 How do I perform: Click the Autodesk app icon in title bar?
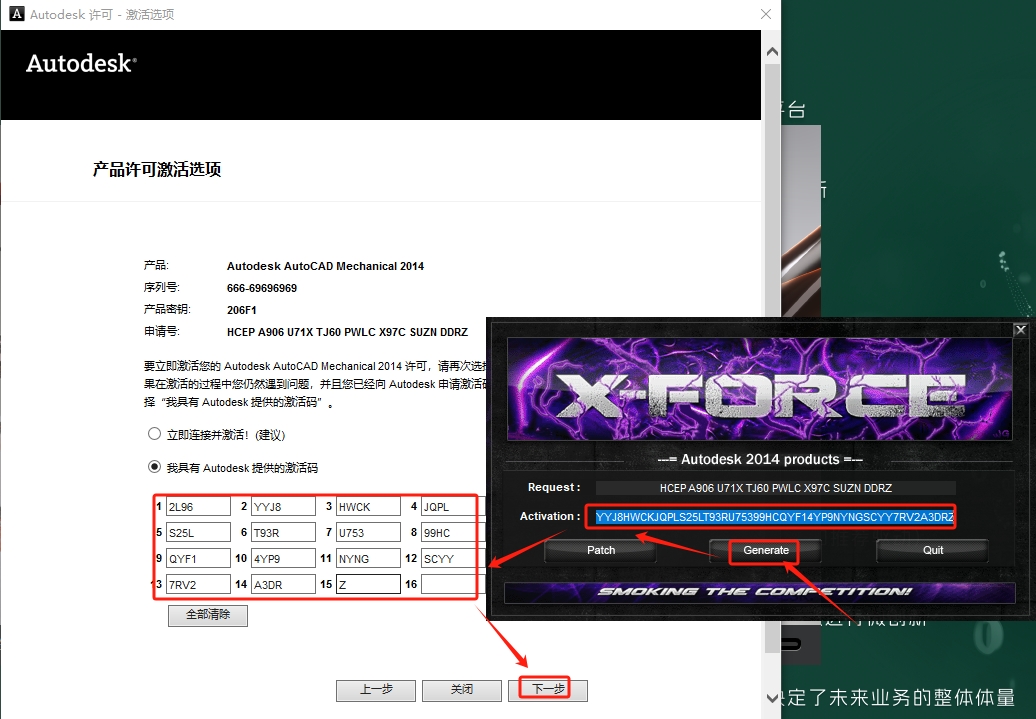[x=16, y=14]
